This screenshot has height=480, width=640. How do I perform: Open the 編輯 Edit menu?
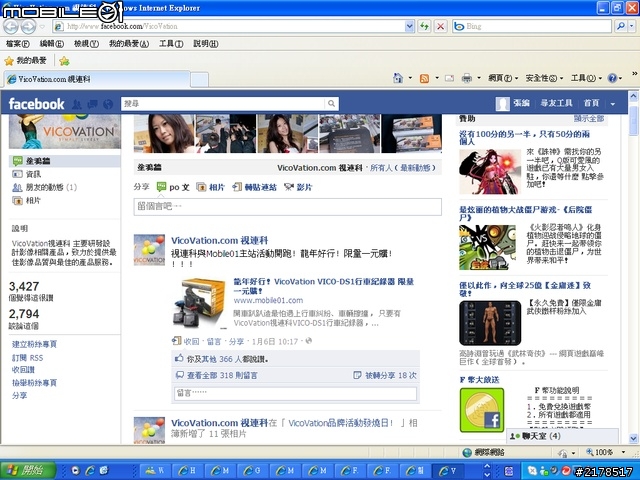[51, 44]
